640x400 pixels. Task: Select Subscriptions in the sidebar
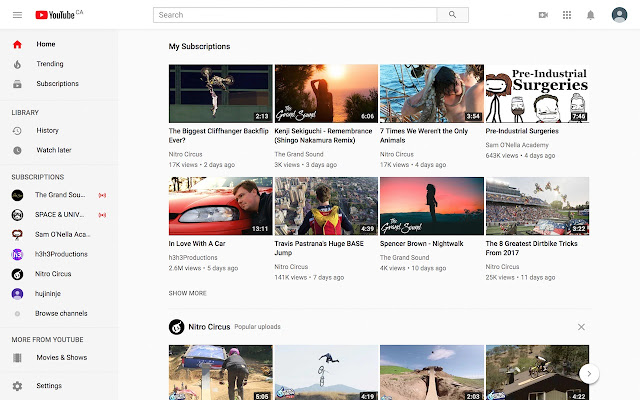59,84
